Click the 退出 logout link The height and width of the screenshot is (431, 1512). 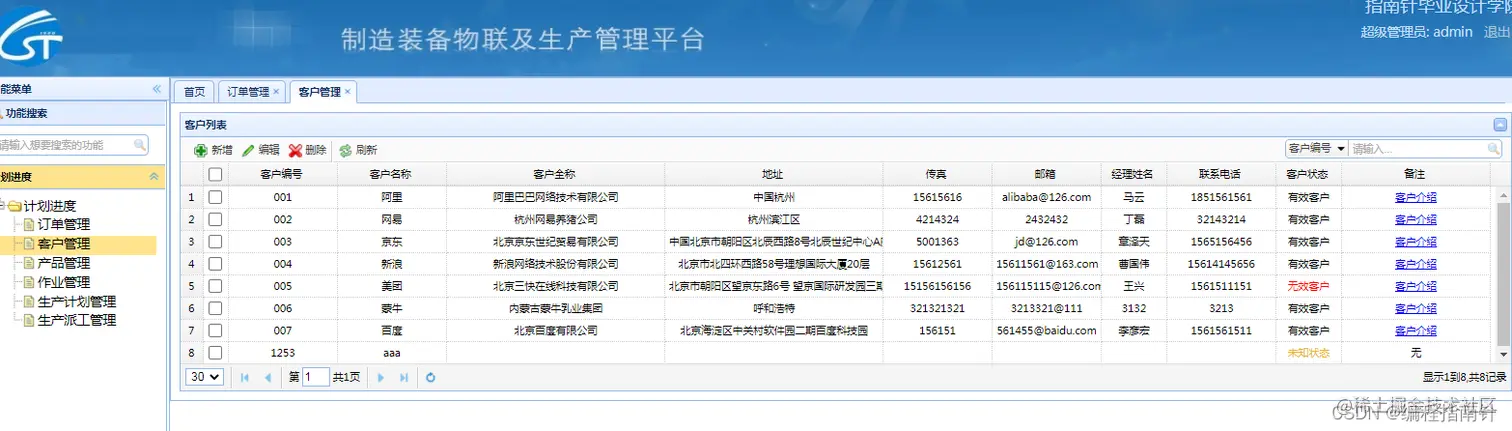(1497, 32)
